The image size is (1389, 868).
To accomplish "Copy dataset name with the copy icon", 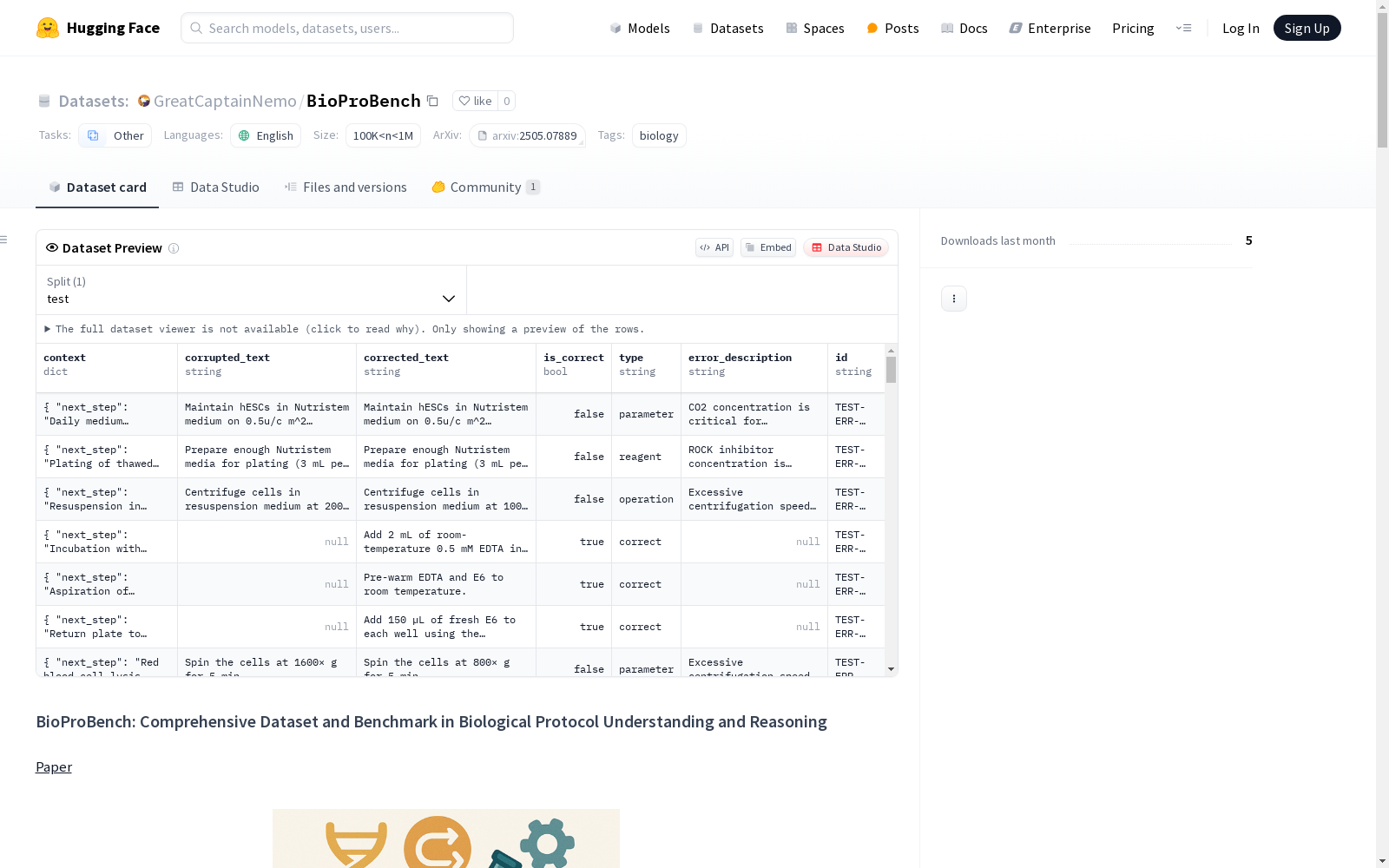I will coord(432,101).
